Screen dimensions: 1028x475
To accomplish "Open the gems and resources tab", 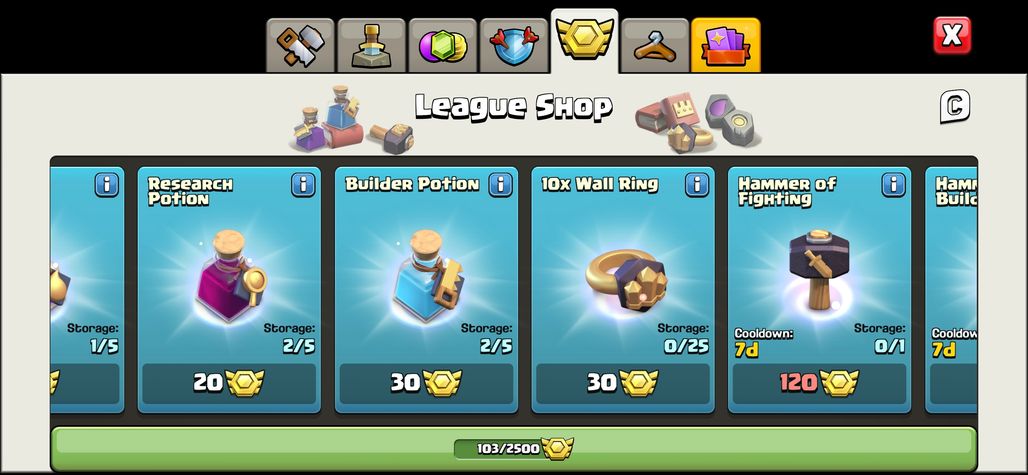I will point(442,45).
